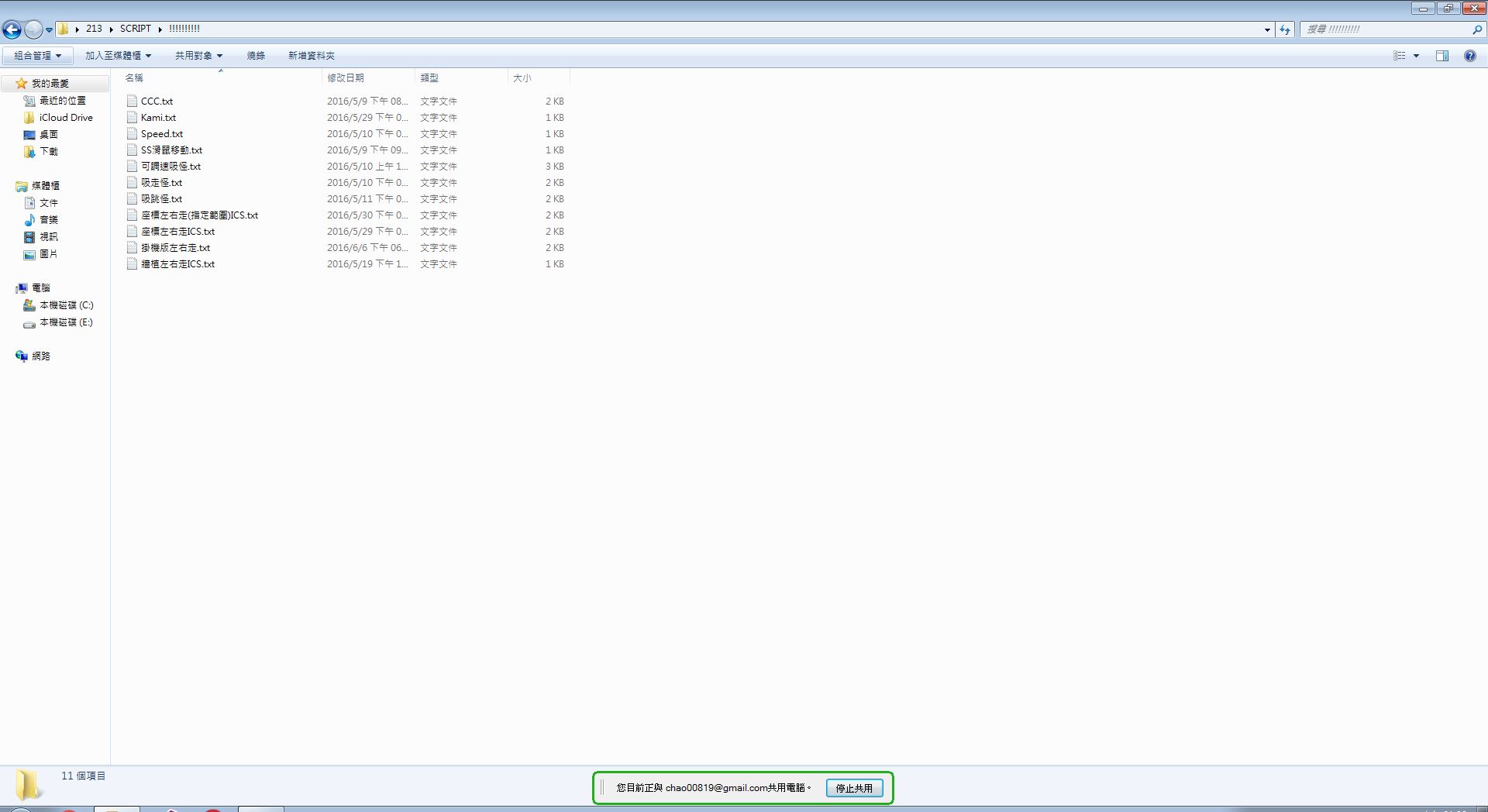Image resolution: width=1488 pixels, height=812 pixels.
Task: Open 本機磁碟 (E:) drive icon
Action: 29,323
